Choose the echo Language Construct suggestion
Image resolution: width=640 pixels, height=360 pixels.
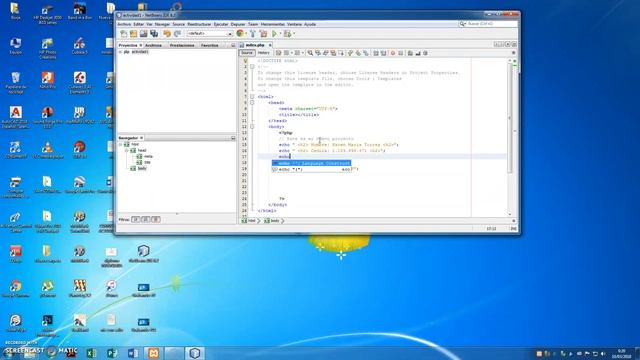311,163
